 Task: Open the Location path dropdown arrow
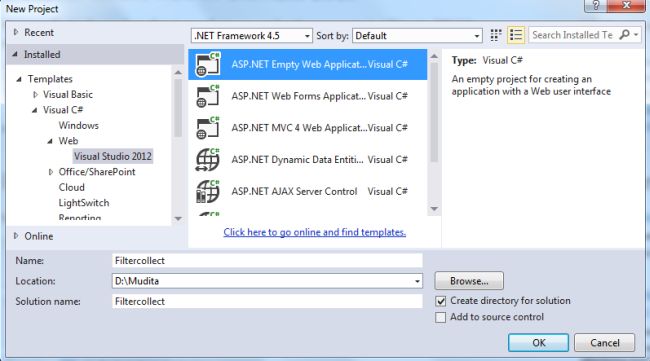[x=417, y=281]
